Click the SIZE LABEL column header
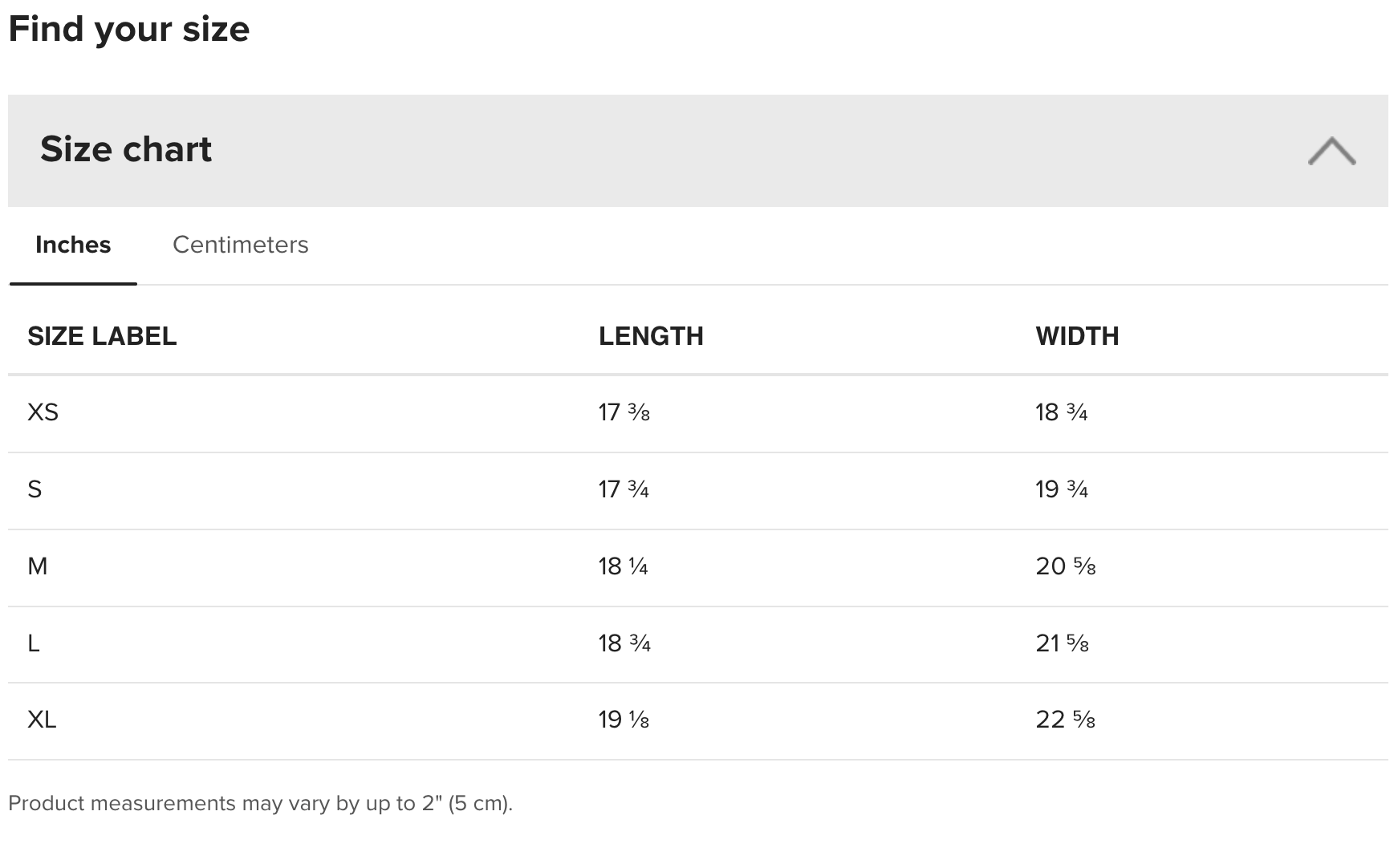 (x=102, y=336)
